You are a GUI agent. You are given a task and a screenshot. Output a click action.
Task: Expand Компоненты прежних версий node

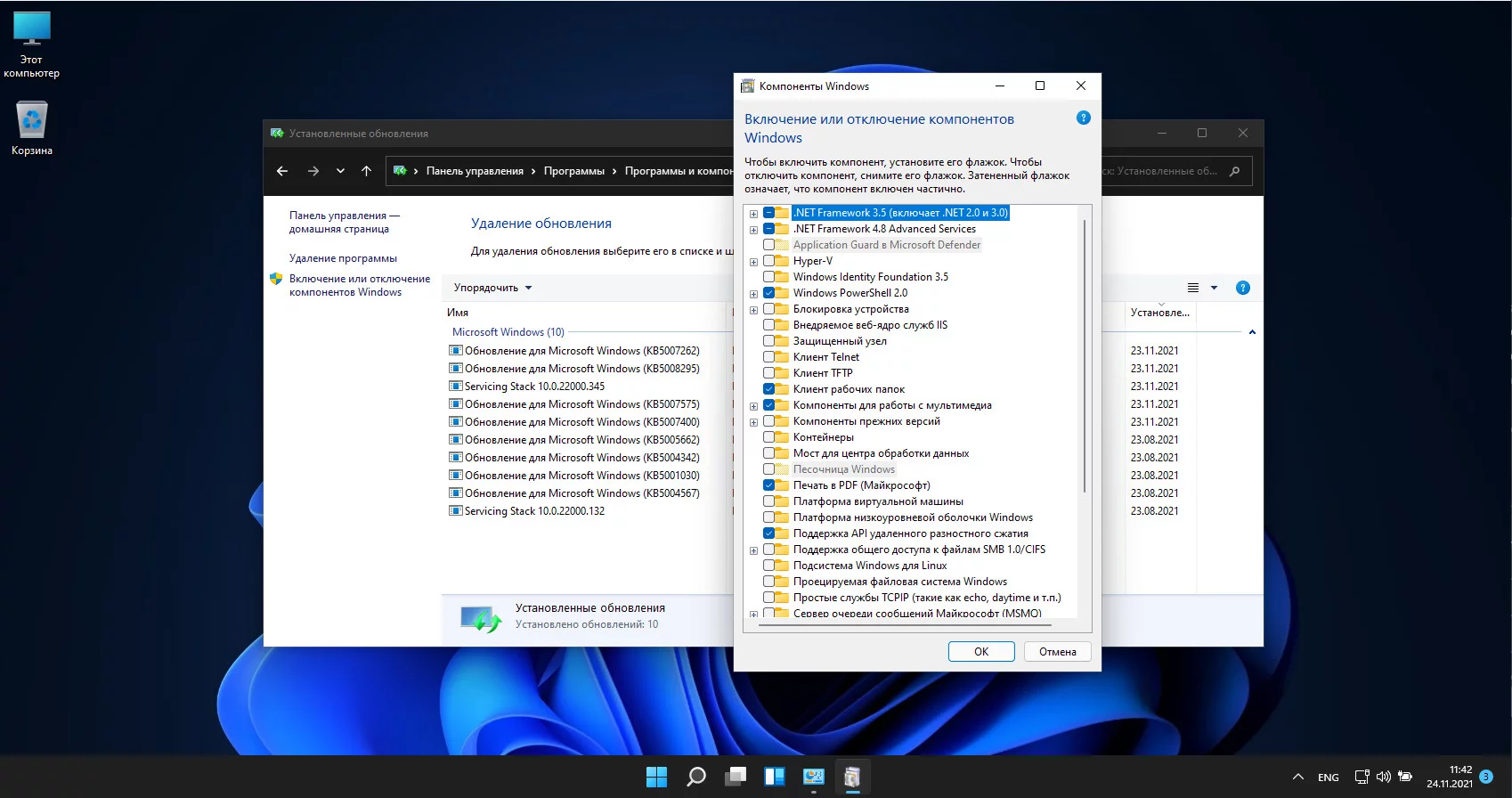(753, 422)
